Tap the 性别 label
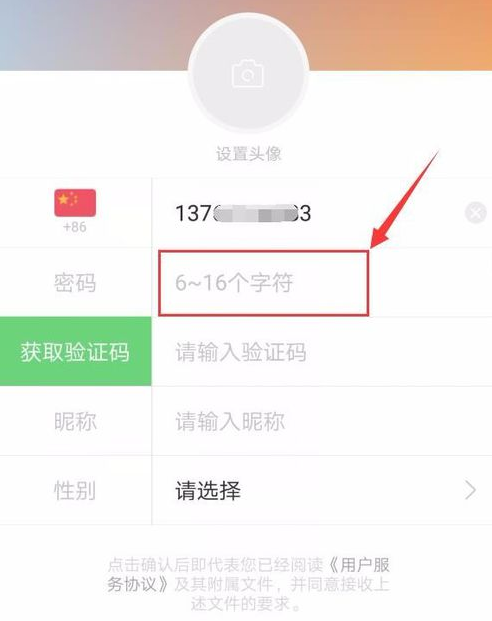The image size is (492, 621). coord(75,491)
